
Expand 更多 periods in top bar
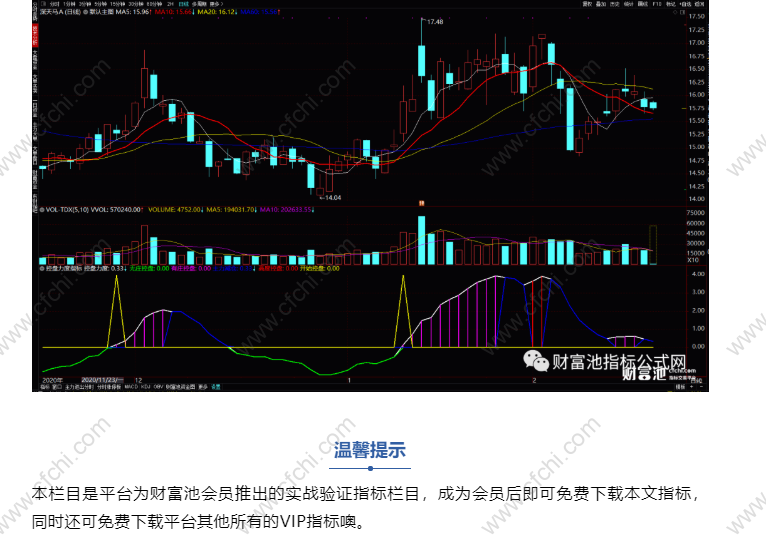pyautogui.click(x=216, y=4)
